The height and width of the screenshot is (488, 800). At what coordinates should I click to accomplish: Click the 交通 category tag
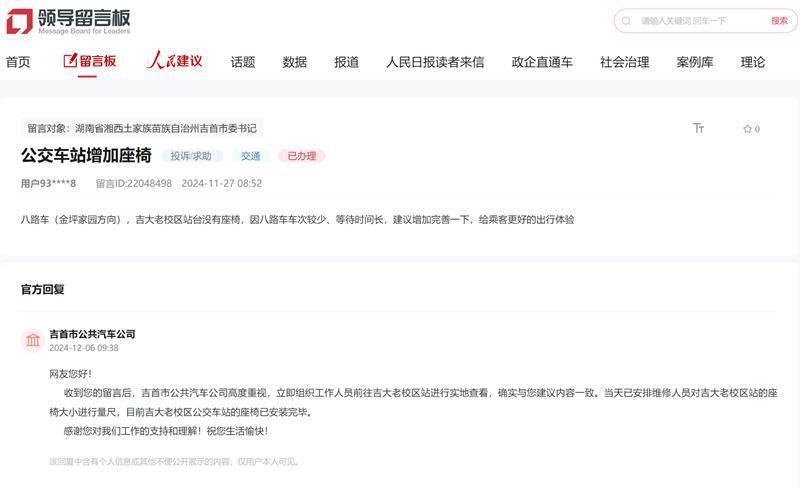pyautogui.click(x=251, y=156)
